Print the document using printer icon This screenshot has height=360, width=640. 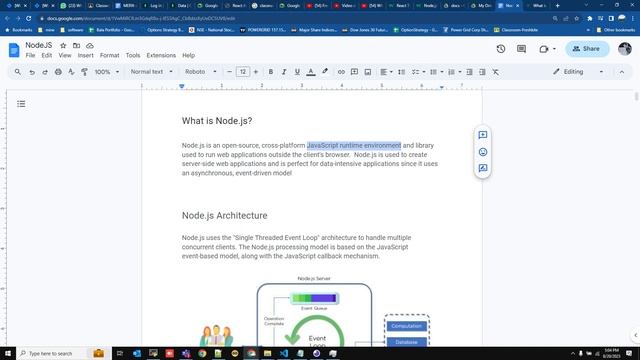pos(58,72)
